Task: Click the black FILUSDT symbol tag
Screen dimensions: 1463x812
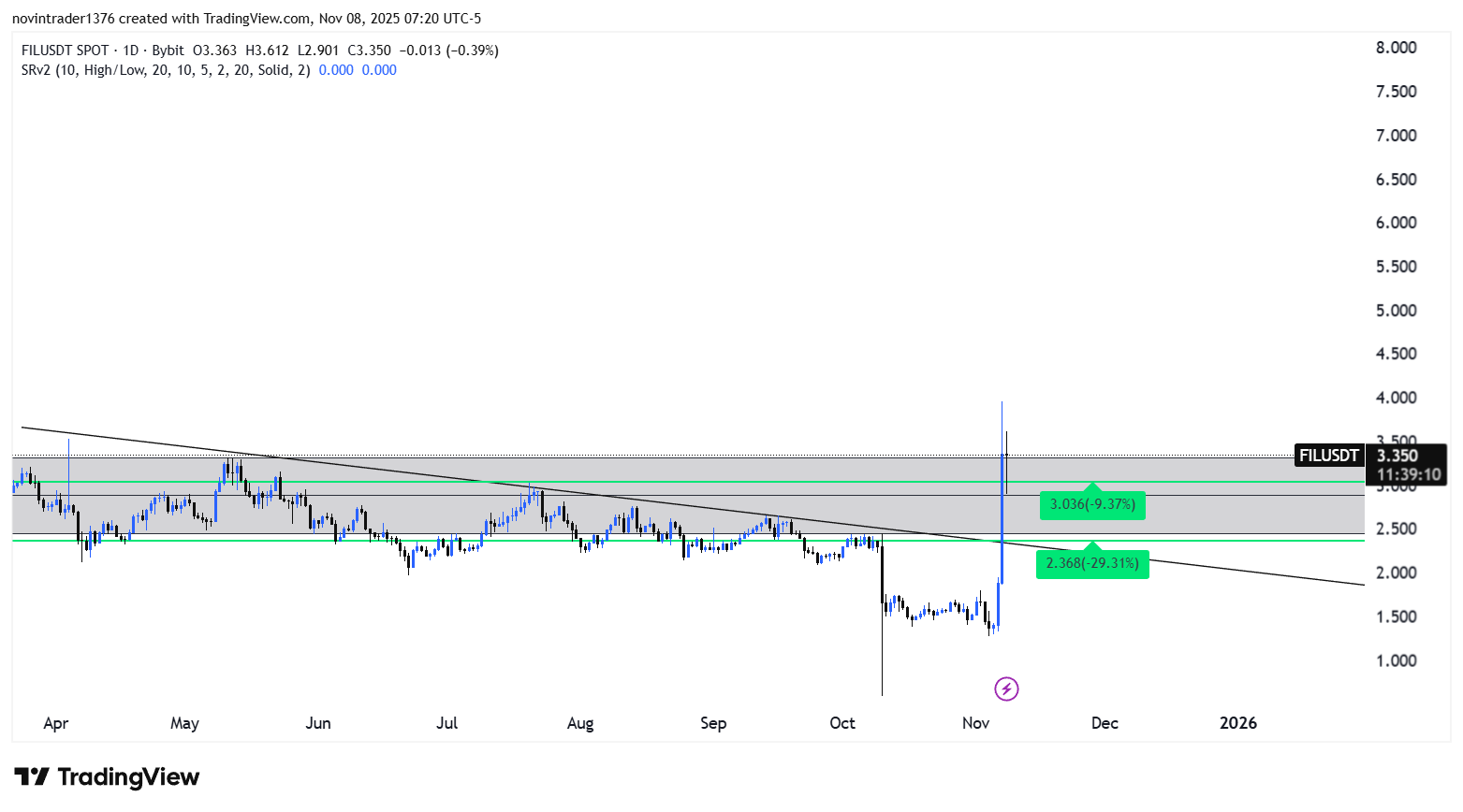Action: pos(1329,456)
